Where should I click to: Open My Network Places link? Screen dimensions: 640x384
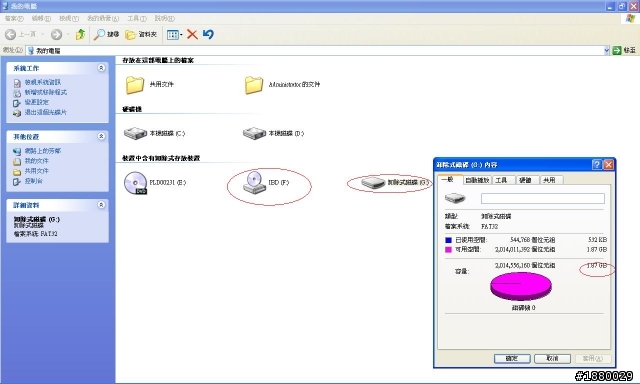42,151
